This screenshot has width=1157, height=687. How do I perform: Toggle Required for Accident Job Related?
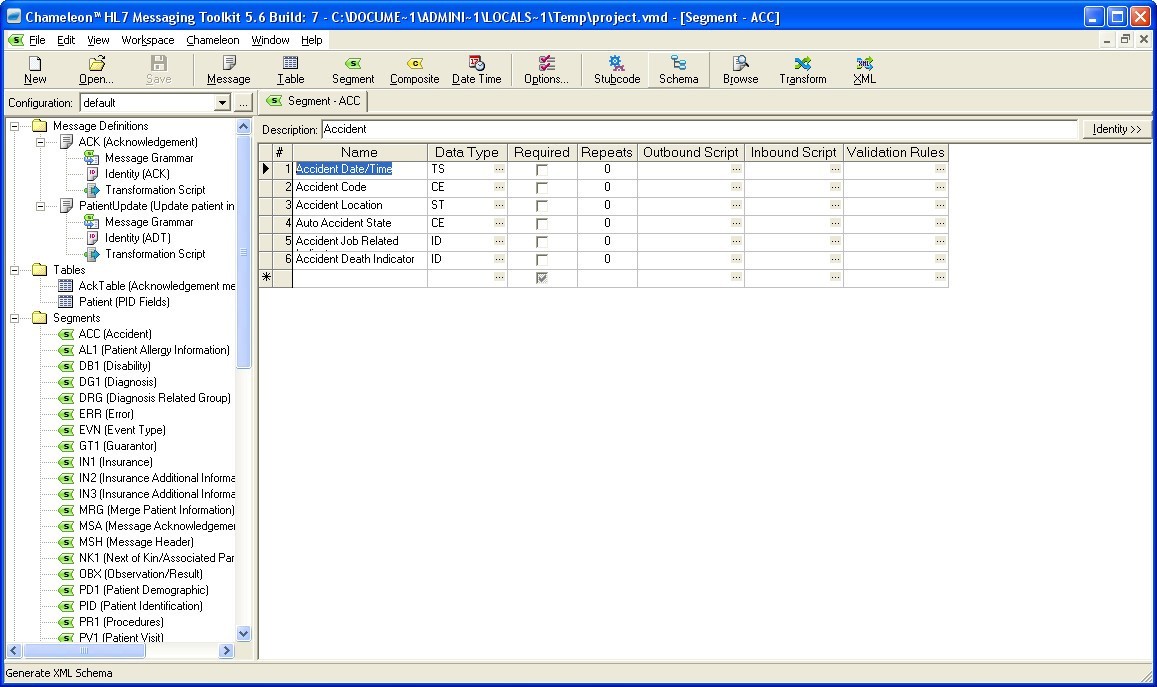pyautogui.click(x=542, y=242)
